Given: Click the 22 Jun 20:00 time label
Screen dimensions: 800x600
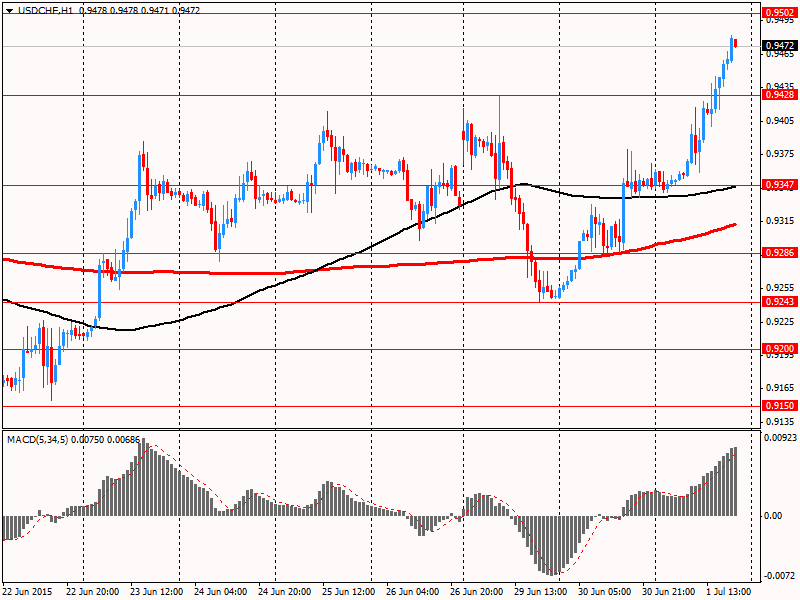Looking at the screenshot, I should 93,592.
